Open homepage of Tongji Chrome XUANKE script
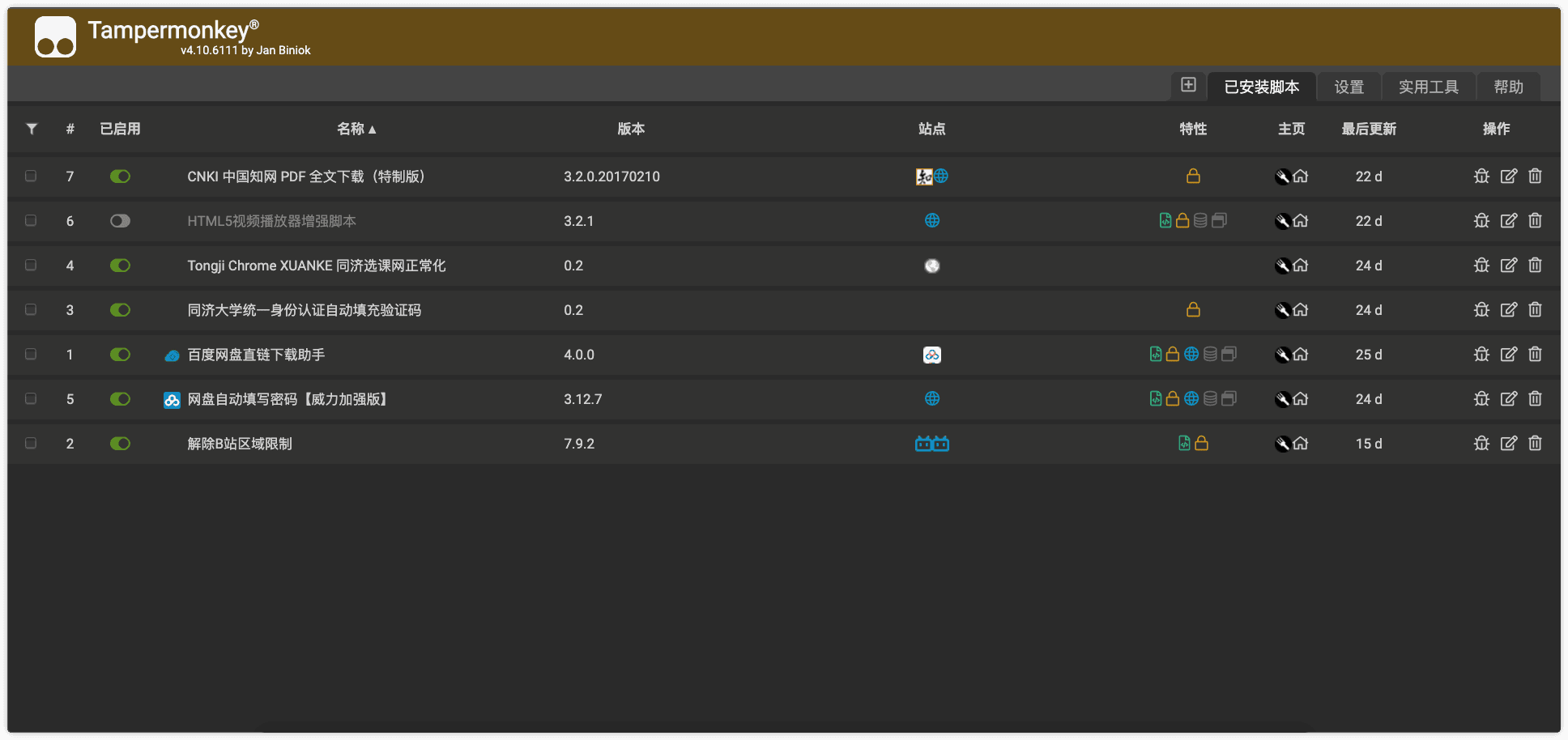 [1301, 266]
